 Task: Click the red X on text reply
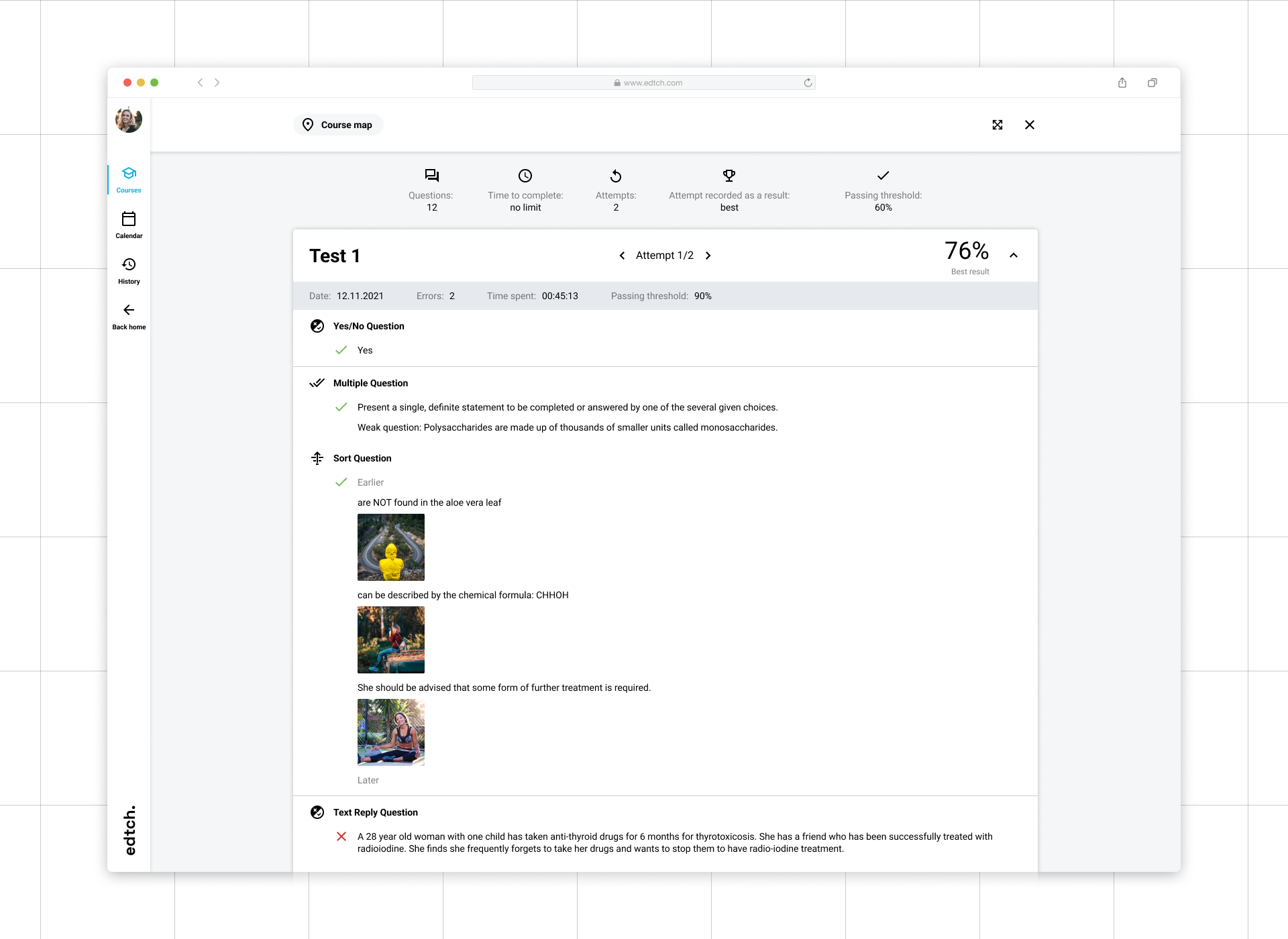[x=341, y=836]
